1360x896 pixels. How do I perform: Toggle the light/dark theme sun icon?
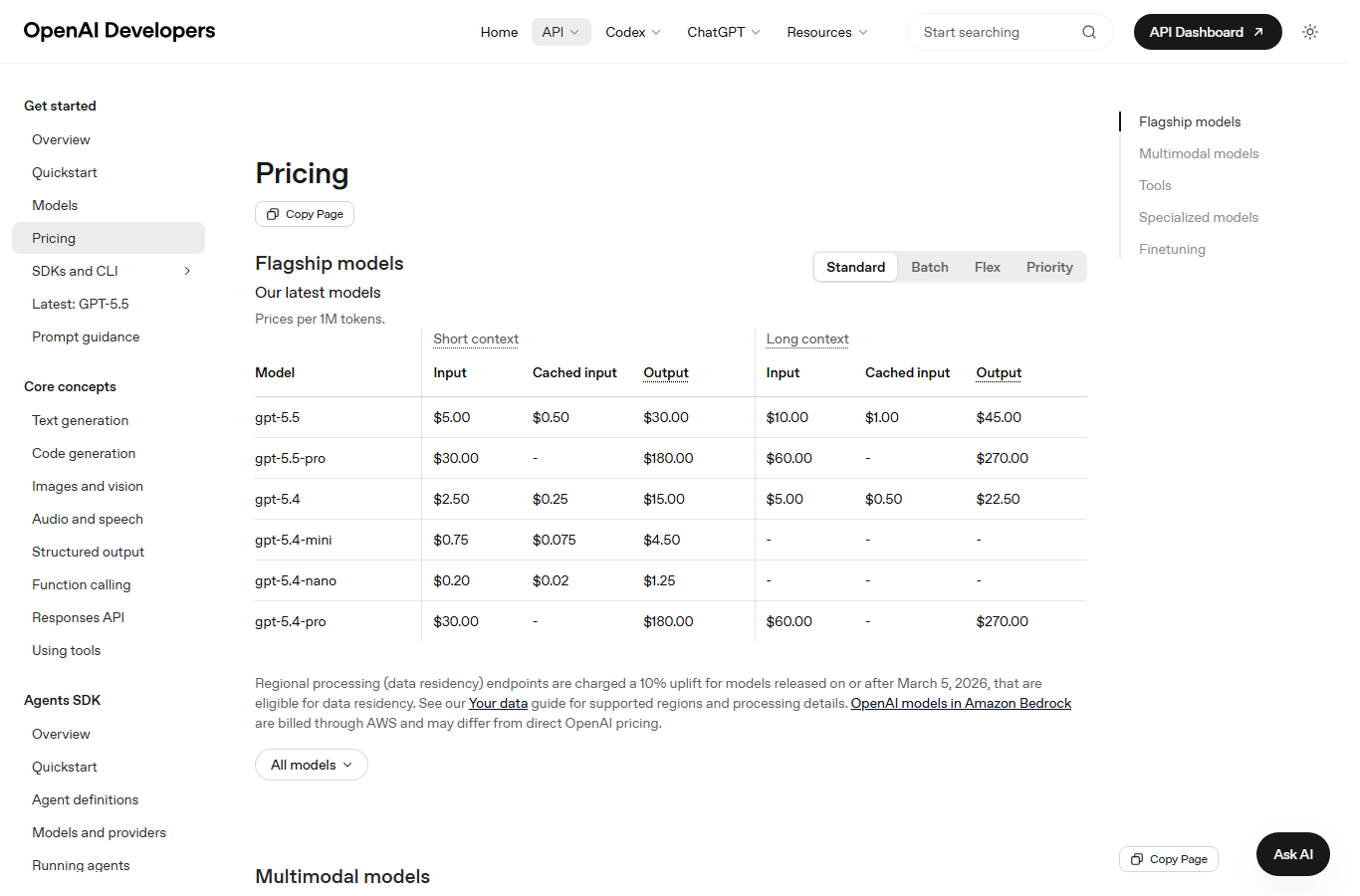pyautogui.click(x=1310, y=32)
